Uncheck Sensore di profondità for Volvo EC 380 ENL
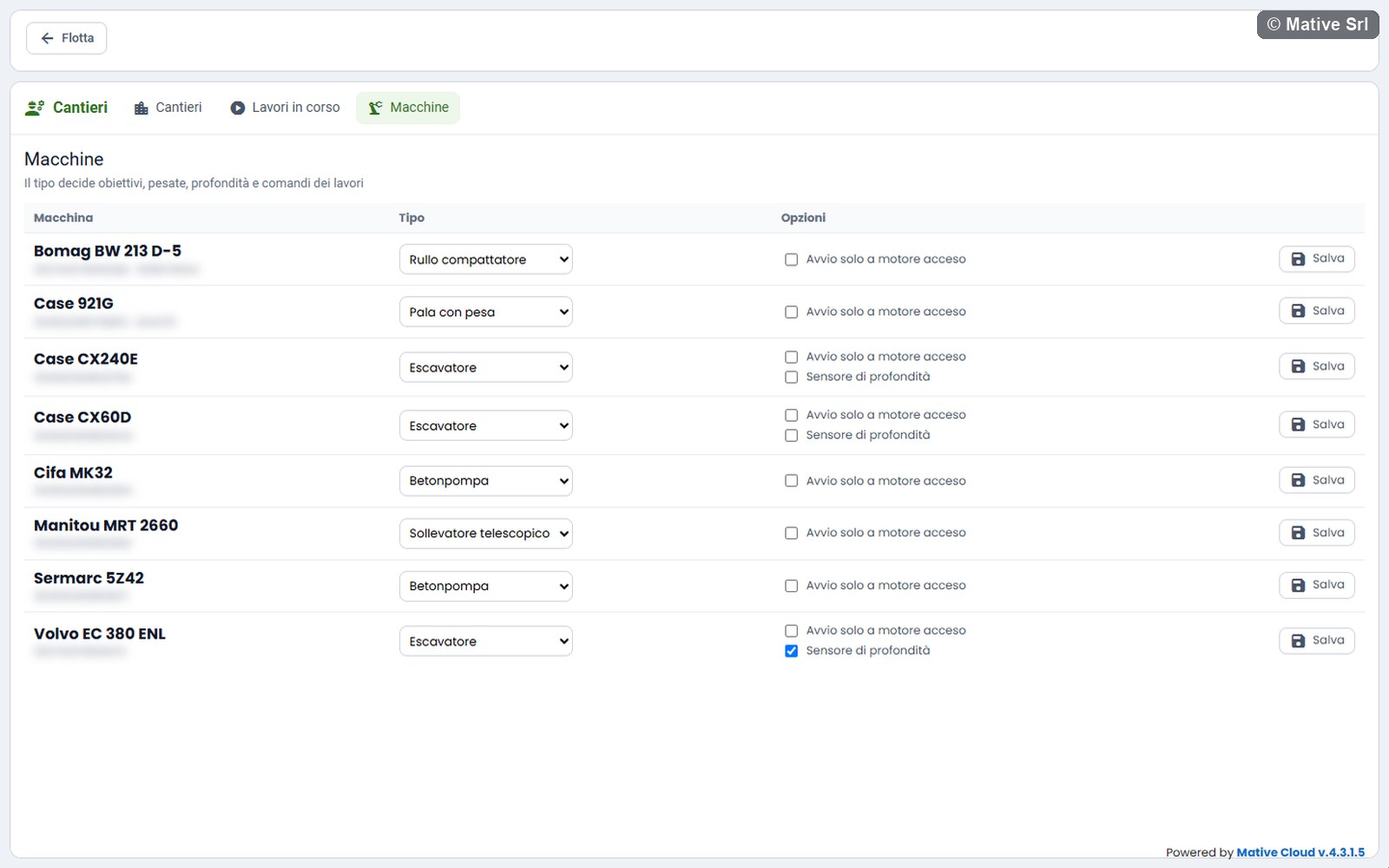Image resolution: width=1389 pixels, height=868 pixels. [x=791, y=651]
